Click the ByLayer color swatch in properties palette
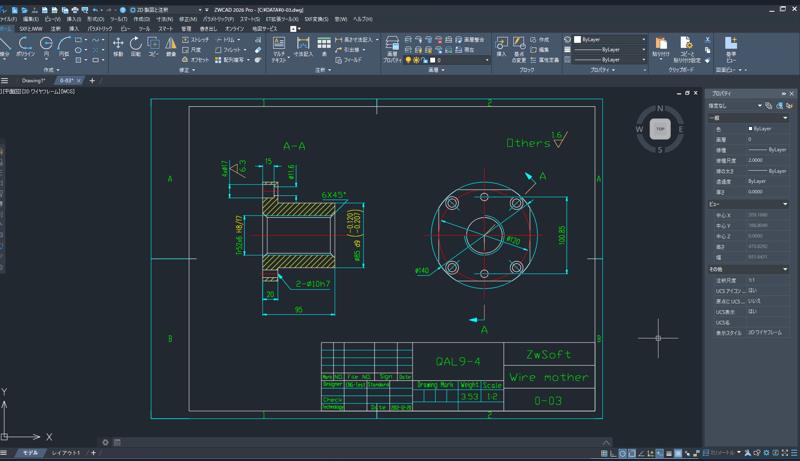Viewport: 800px width, 461px height. 751,128
